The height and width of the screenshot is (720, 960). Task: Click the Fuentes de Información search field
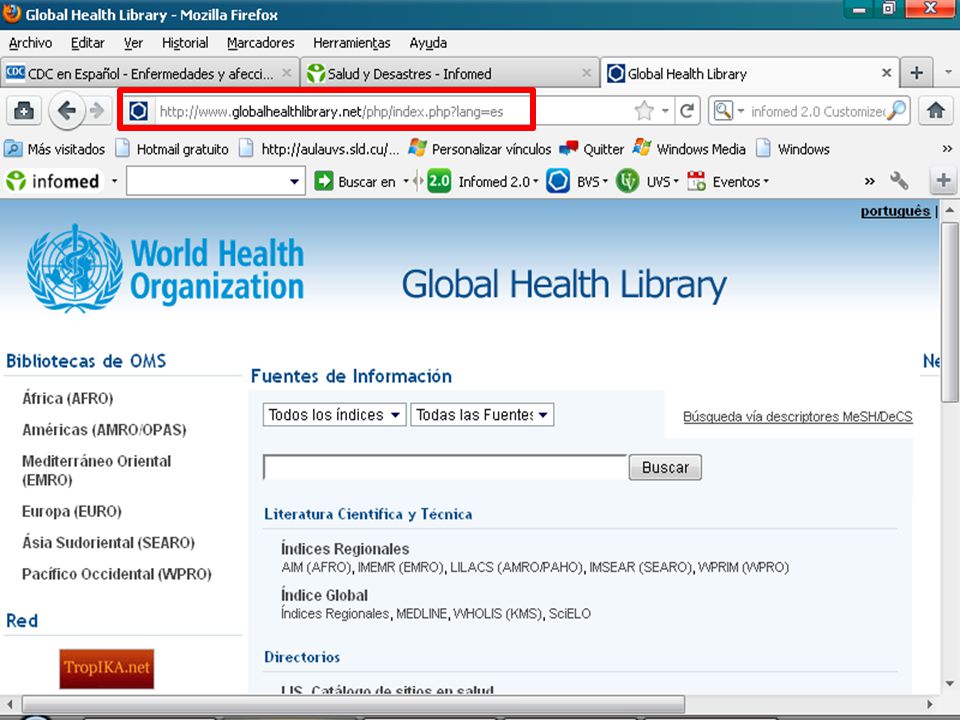tap(445, 467)
